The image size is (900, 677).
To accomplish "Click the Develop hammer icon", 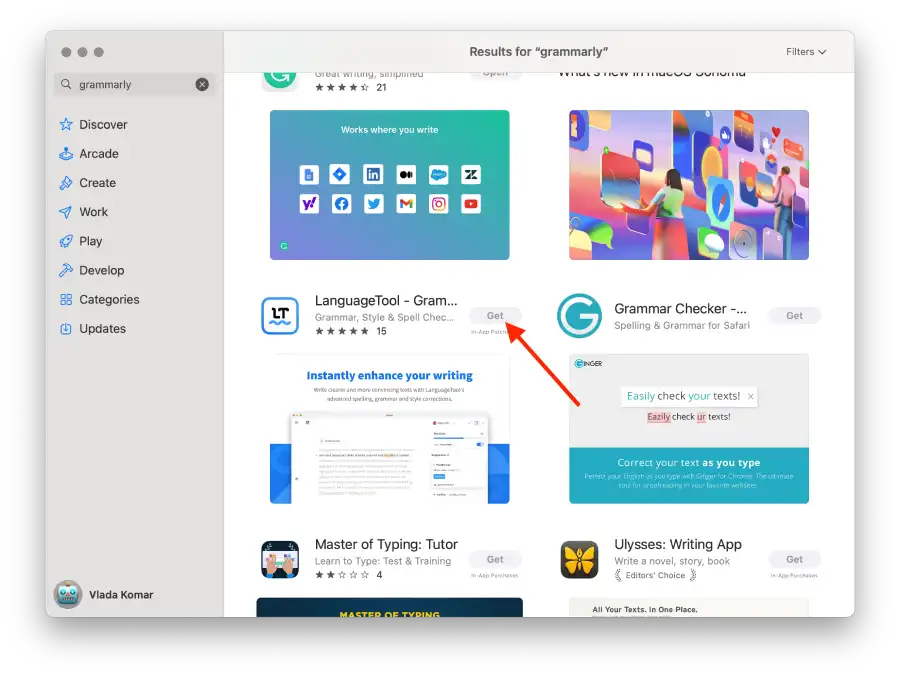I will coord(66,270).
